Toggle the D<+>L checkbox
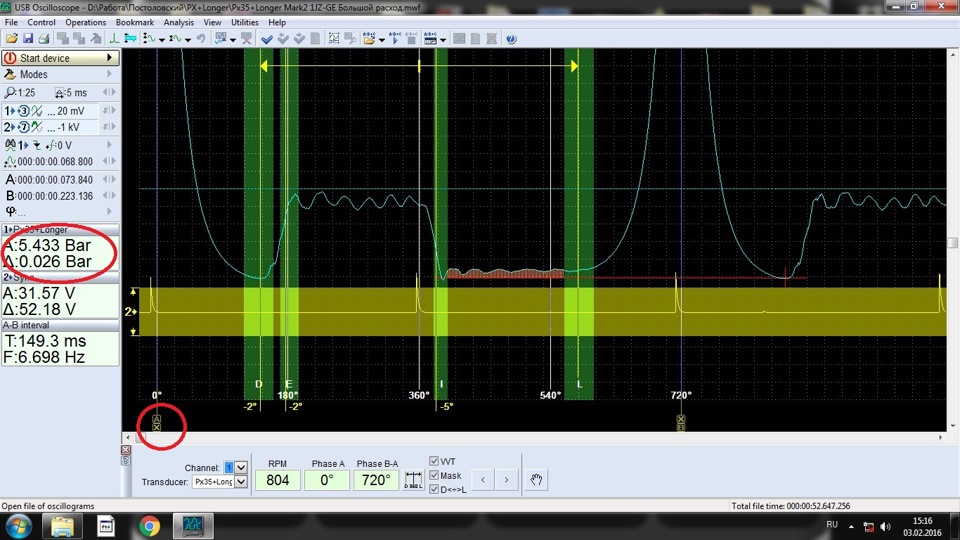This screenshot has height=540, width=960. point(434,490)
